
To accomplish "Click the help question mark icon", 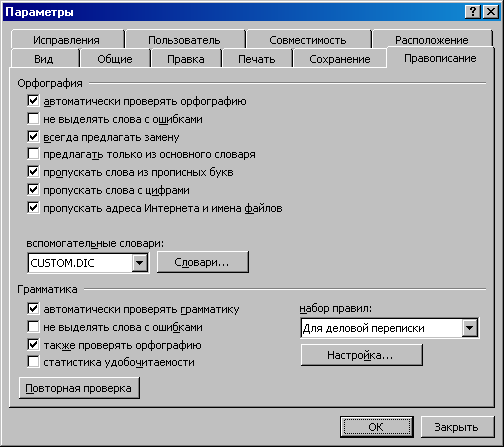I will pos(473,12).
